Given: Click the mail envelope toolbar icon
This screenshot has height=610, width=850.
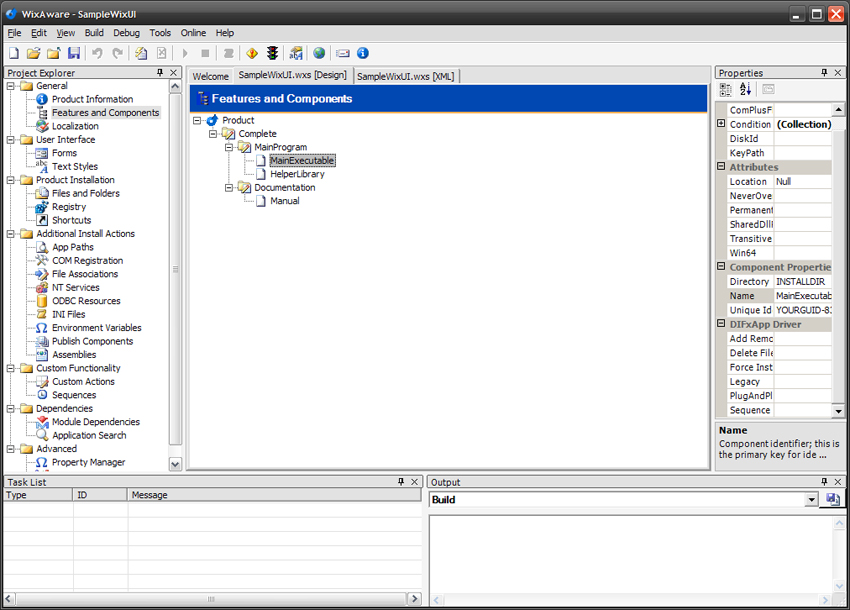Looking at the screenshot, I should 343,53.
